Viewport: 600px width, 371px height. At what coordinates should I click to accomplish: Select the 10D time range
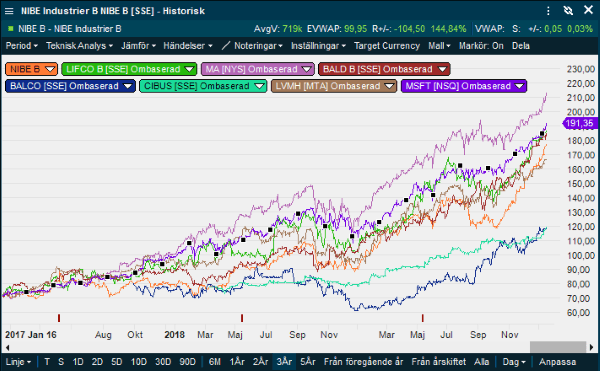[x=139, y=362]
